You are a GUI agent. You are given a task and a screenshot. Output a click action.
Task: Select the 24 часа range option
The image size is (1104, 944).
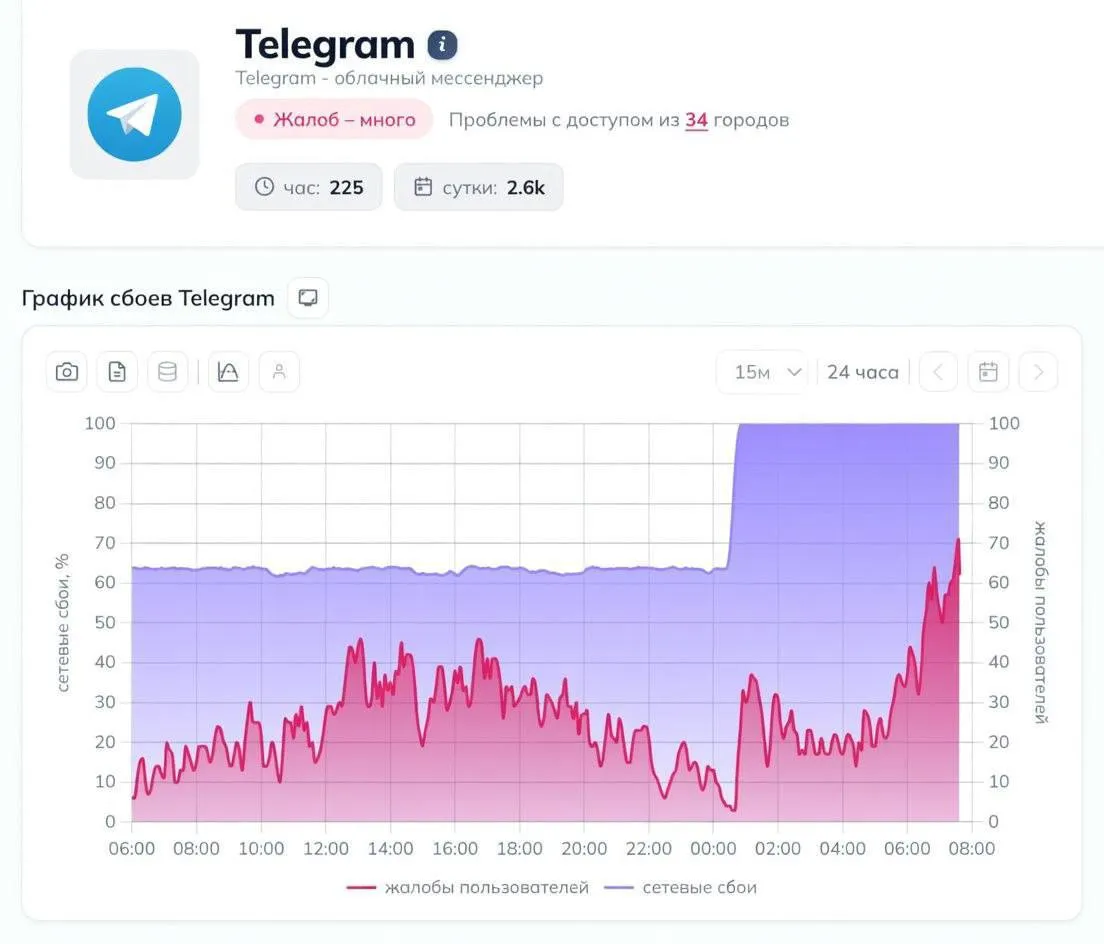click(862, 372)
